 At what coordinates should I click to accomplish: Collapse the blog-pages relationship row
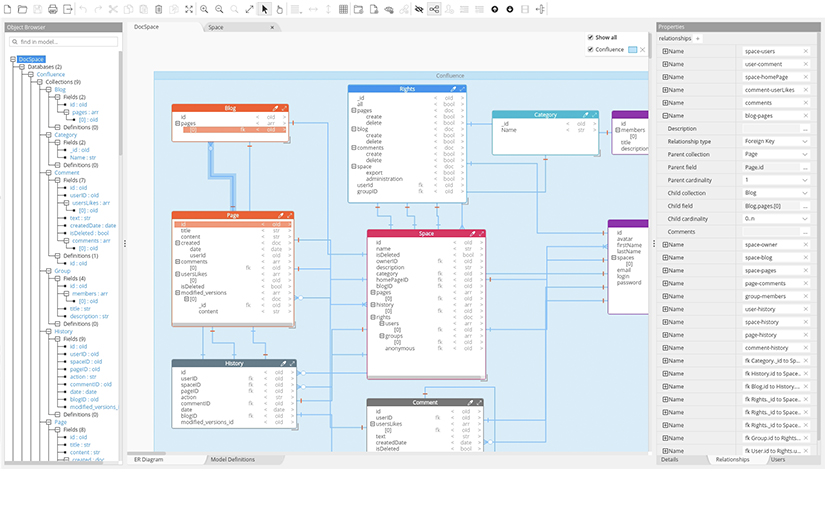[665, 116]
